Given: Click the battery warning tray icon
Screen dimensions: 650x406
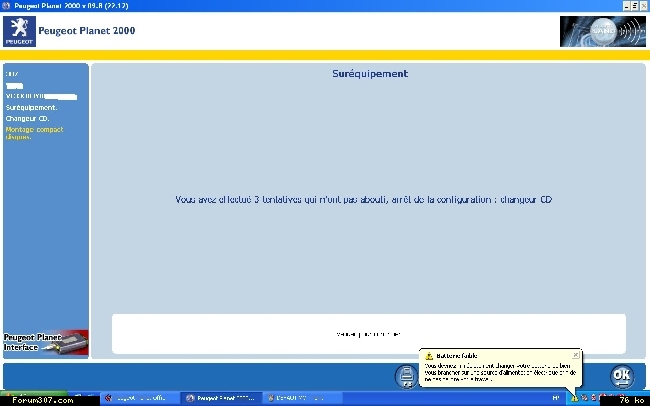Looking at the screenshot, I should 575,398.
